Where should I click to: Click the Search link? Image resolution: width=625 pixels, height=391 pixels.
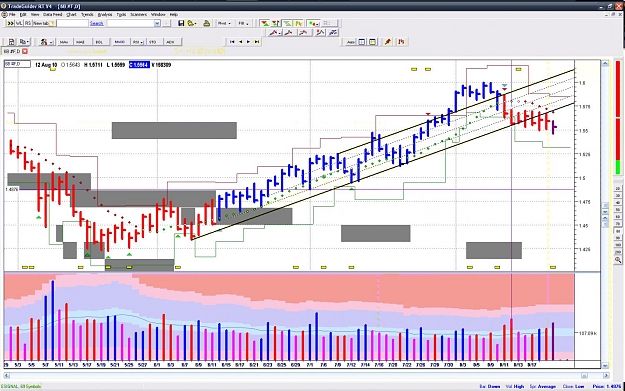[x=96, y=24]
